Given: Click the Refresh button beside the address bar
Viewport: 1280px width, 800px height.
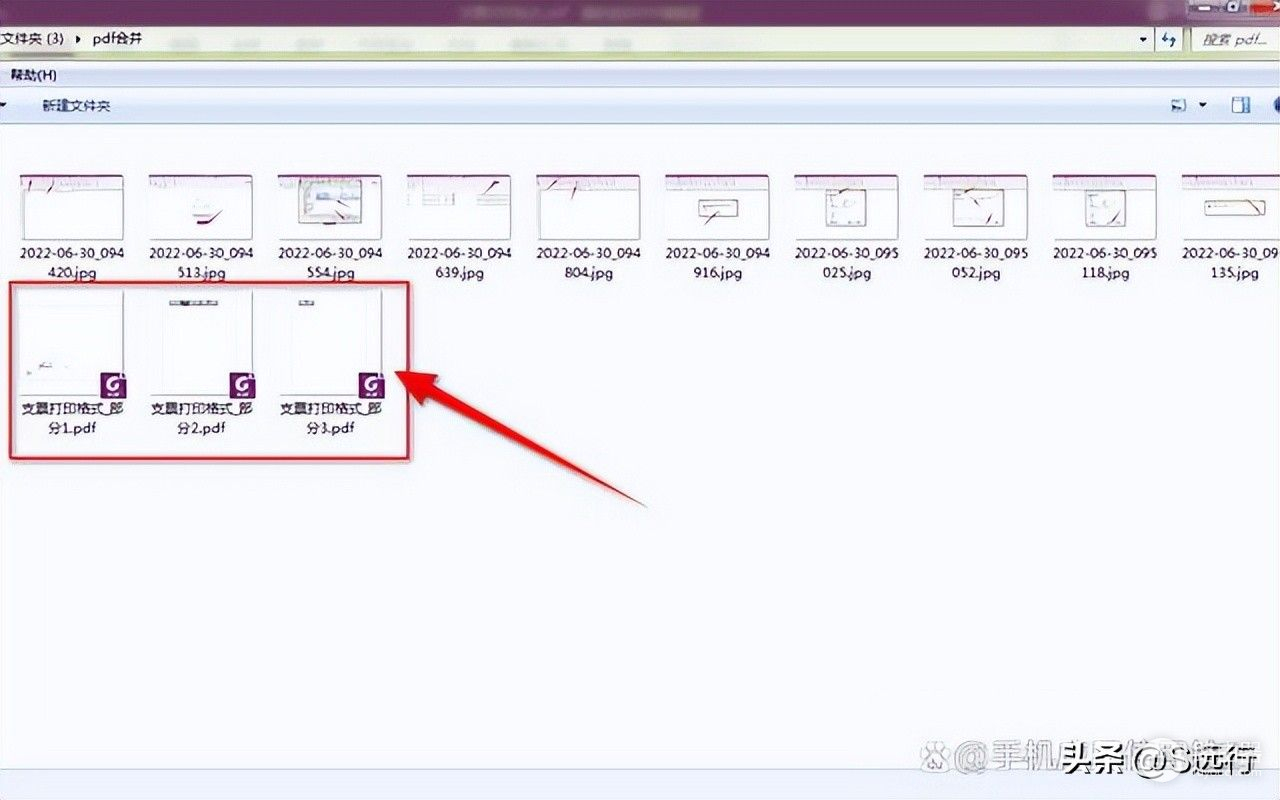Looking at the screenshot, I should (1168, 39).
